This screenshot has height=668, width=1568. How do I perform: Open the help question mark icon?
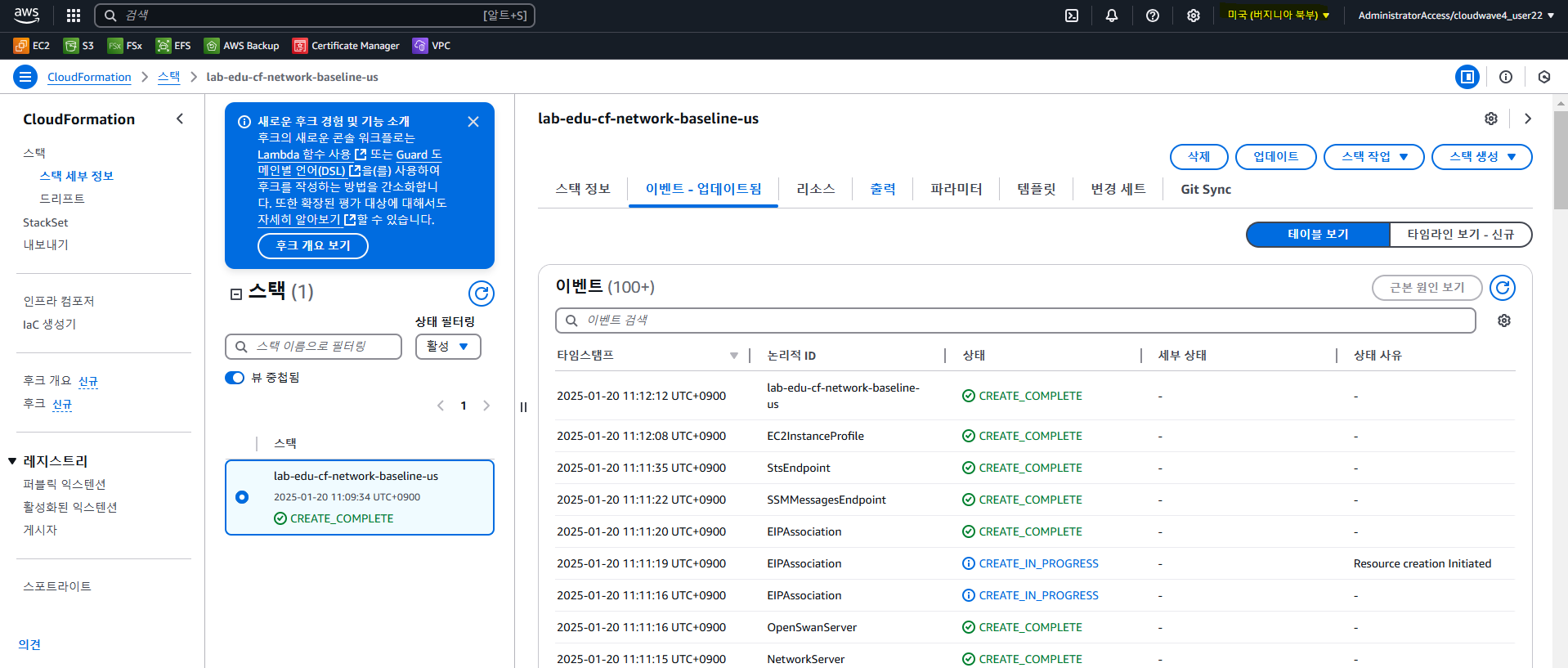[1153, 16]
